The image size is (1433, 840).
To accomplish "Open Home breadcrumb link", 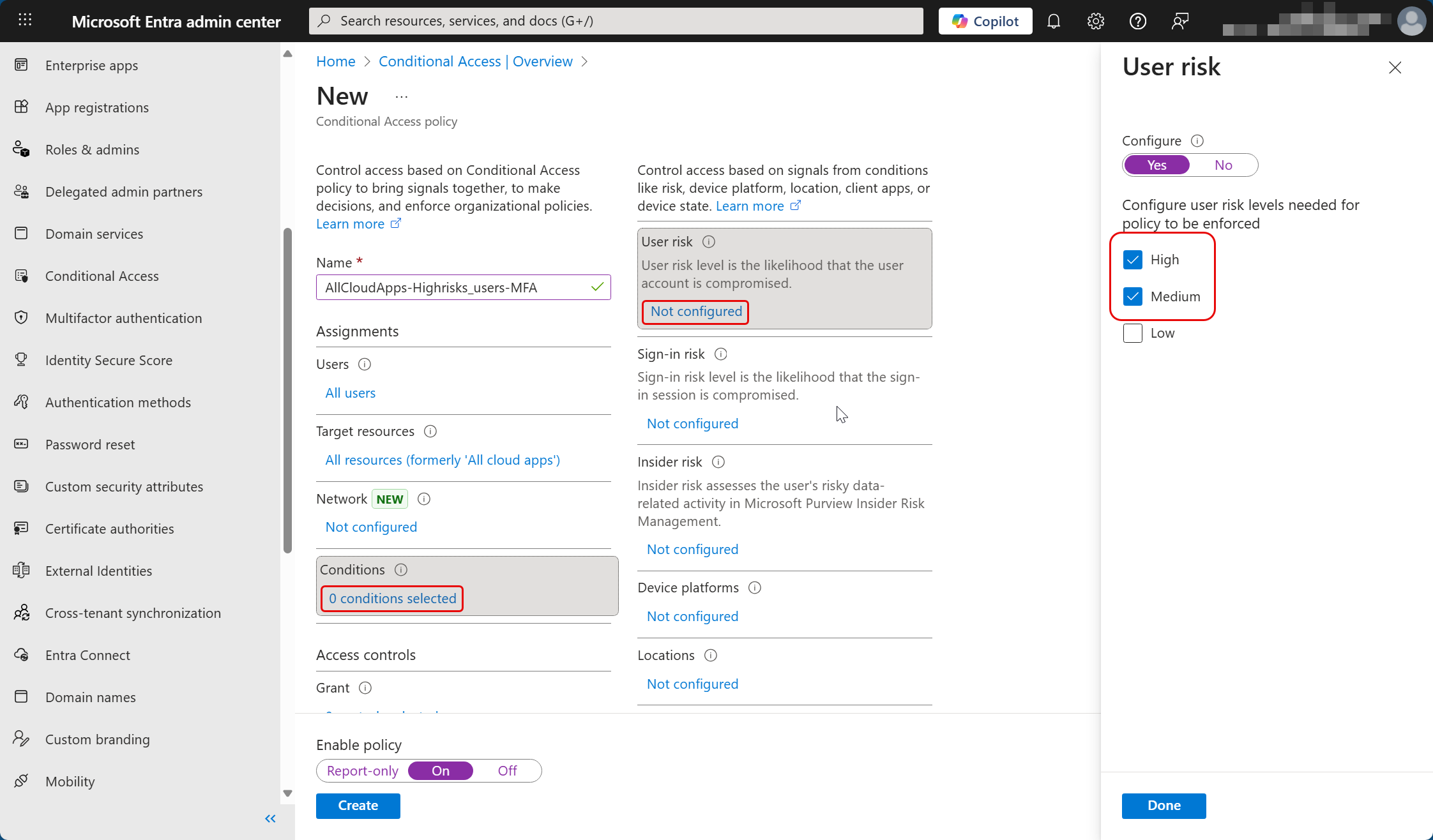I will (336, 61).
